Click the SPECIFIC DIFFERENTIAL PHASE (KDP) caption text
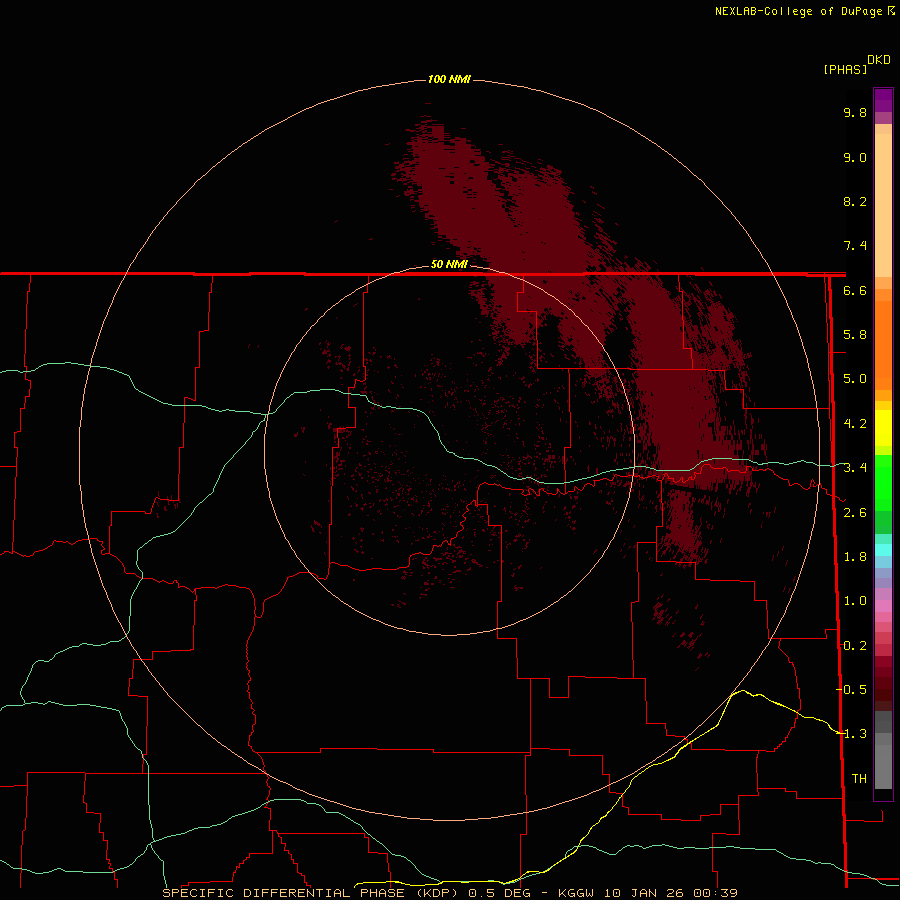Screen dimensions: 900x900 tap(310, 893)
